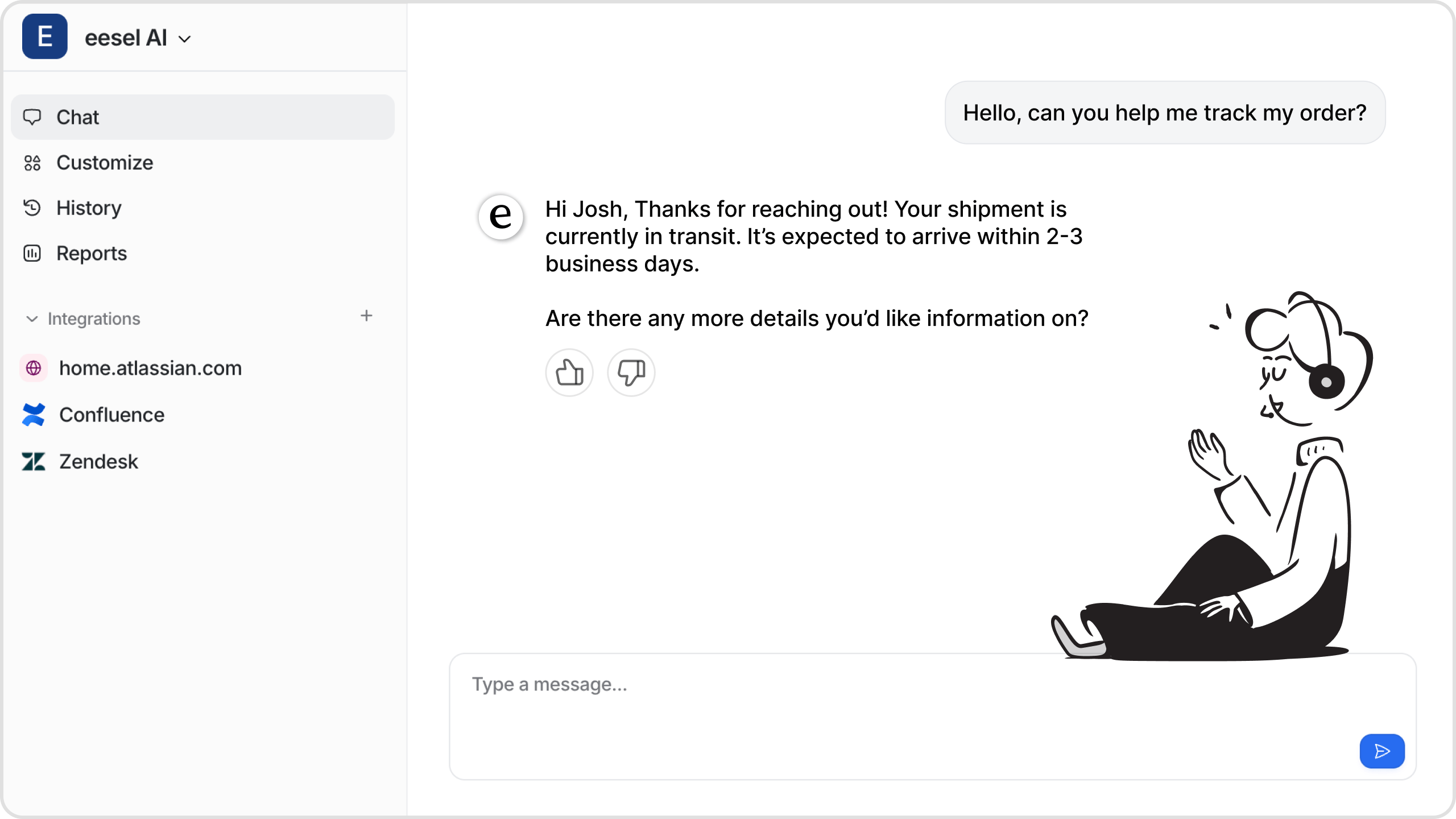The height and width of the screenshot is (819, 1456).
Task: Thumbs up the AI response
Action: 569,371
